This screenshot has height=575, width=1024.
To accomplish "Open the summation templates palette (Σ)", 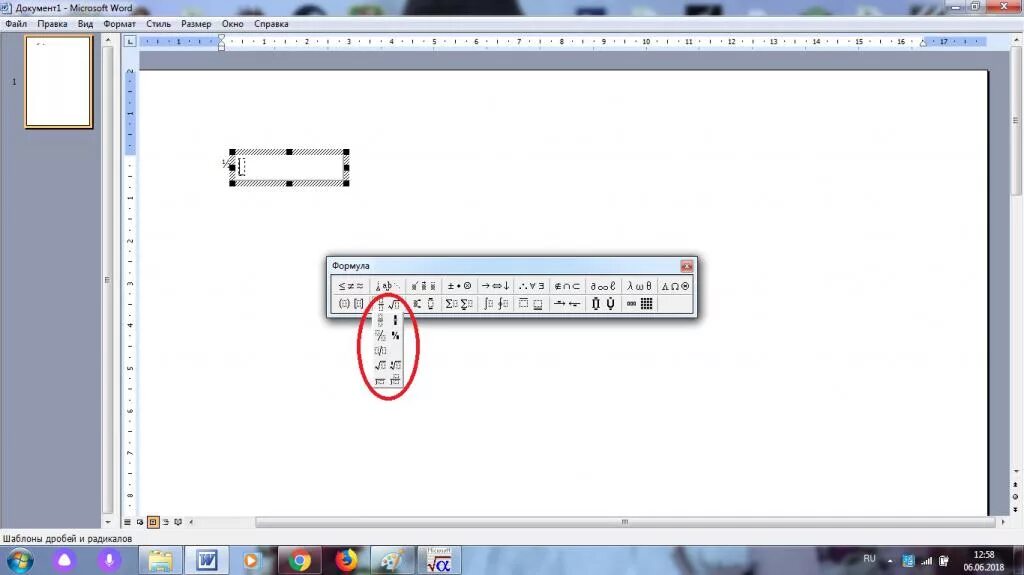I will point(459,304).
